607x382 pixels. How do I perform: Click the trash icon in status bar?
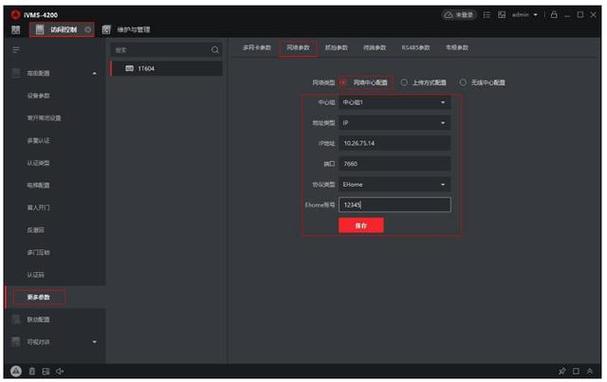(x=32, y=372)
